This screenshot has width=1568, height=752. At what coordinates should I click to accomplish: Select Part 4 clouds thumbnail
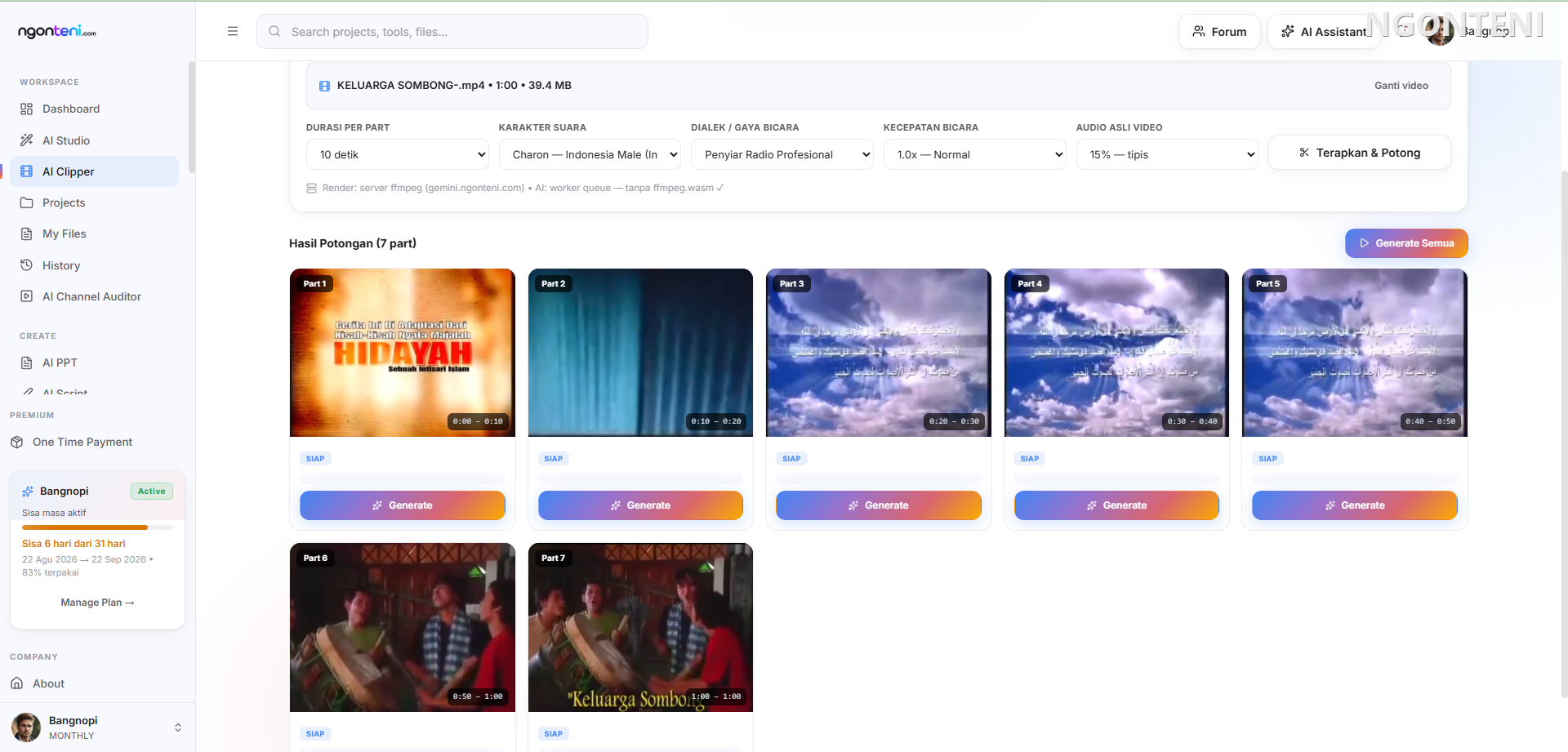1116,353
